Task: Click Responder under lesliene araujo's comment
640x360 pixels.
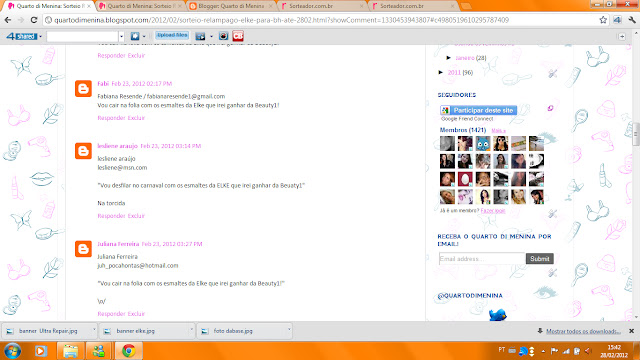Action: pos(111,216)
